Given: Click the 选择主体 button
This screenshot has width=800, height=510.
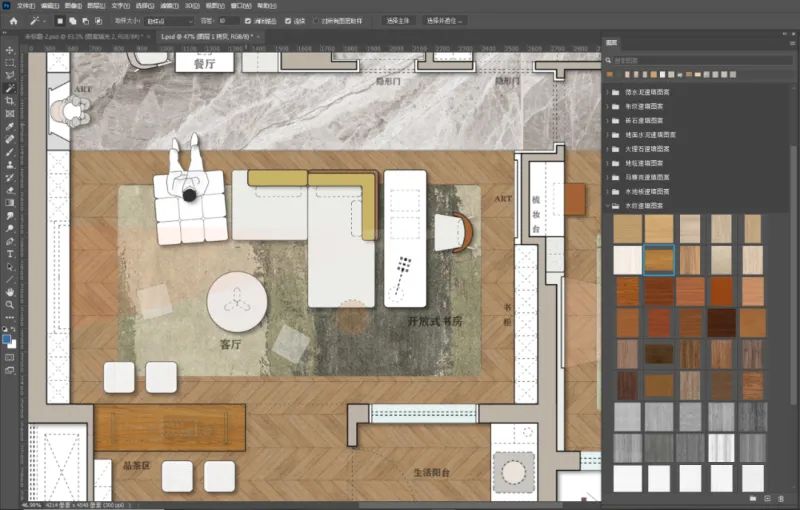Looking at the screenshot, I should pos(399,20).
